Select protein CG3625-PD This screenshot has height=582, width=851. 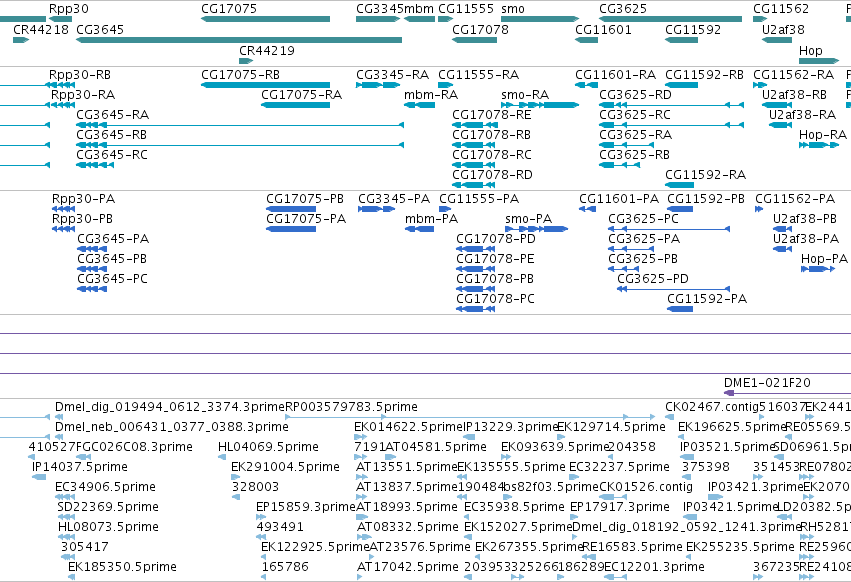coord(674,289)
